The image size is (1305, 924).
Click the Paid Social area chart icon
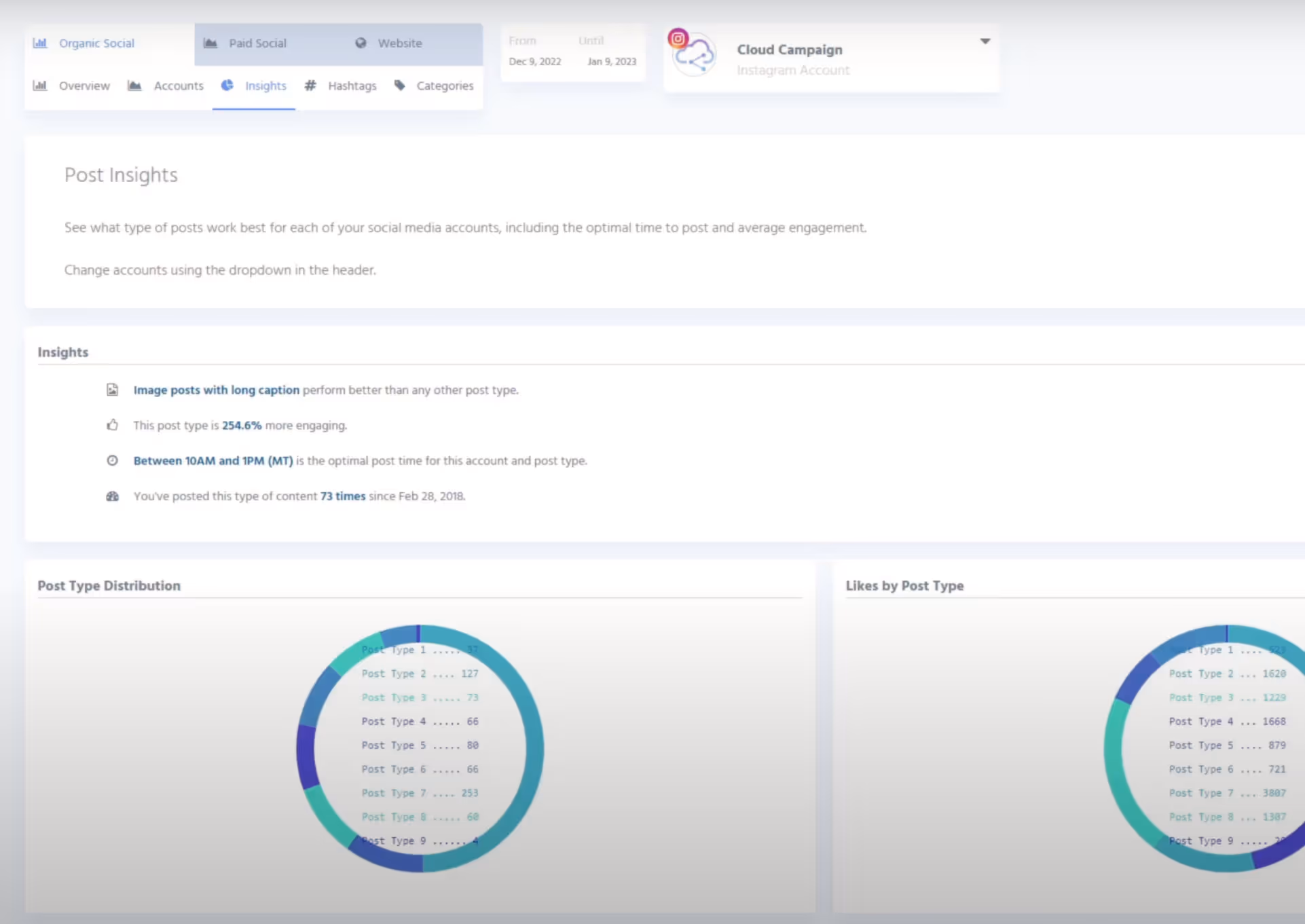(x=210, y=43)
